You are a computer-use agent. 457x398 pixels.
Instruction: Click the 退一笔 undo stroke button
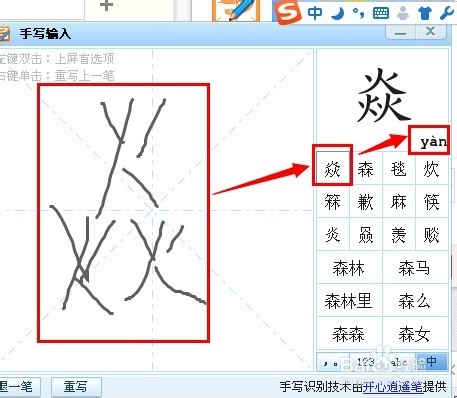tap(19, 387)
